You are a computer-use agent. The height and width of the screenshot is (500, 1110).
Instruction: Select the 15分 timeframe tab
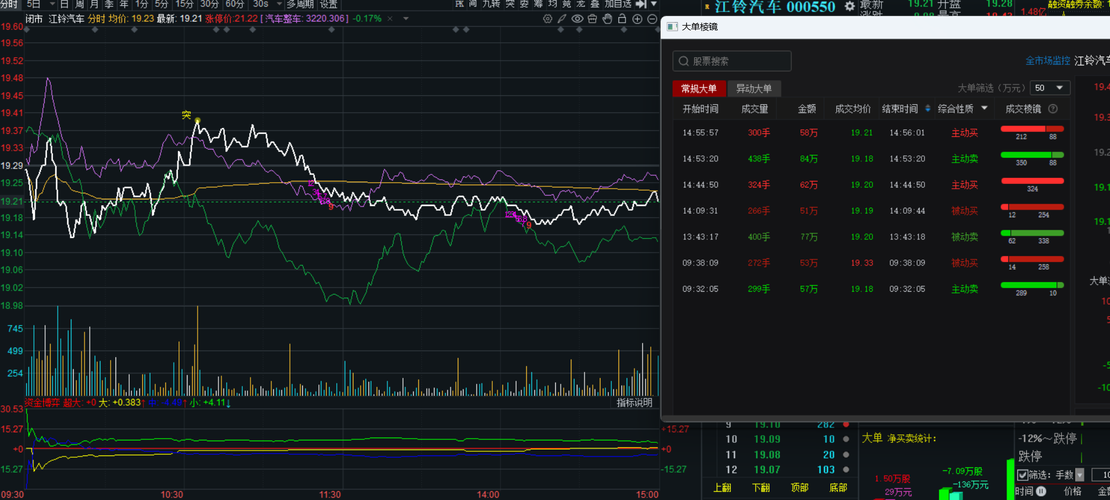185,4
